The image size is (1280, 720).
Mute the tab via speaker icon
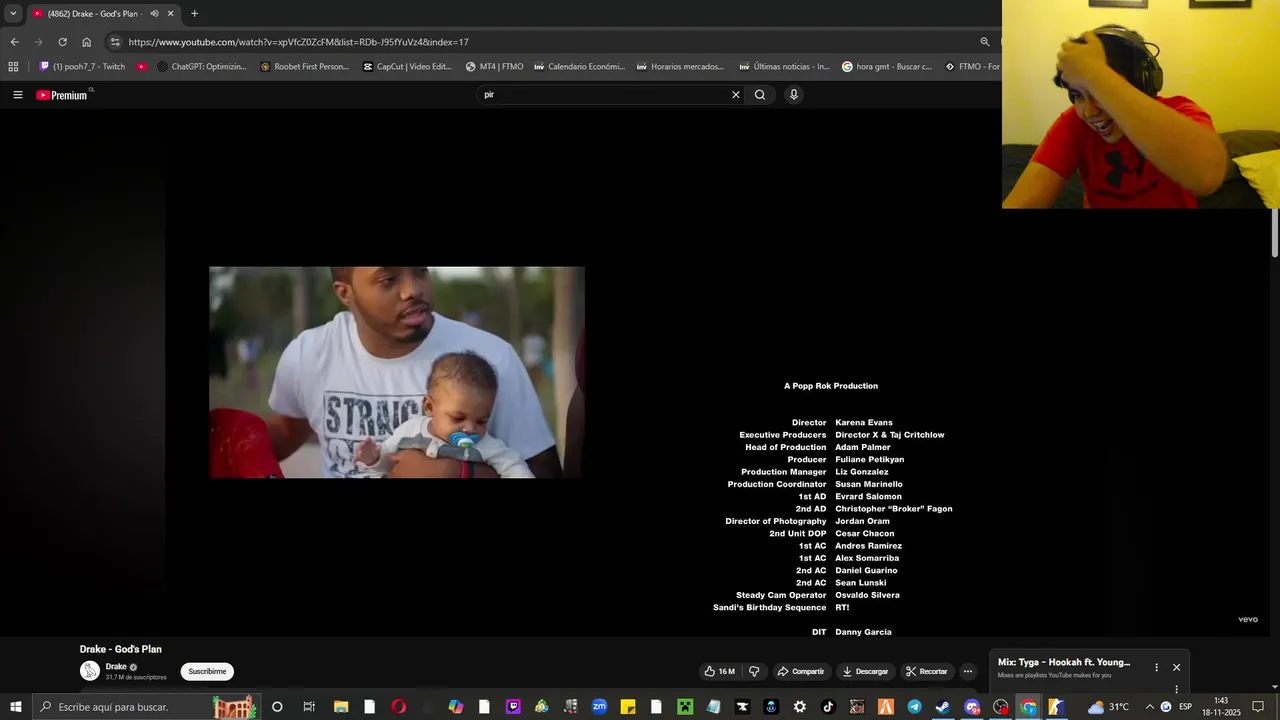coord(154,14)
